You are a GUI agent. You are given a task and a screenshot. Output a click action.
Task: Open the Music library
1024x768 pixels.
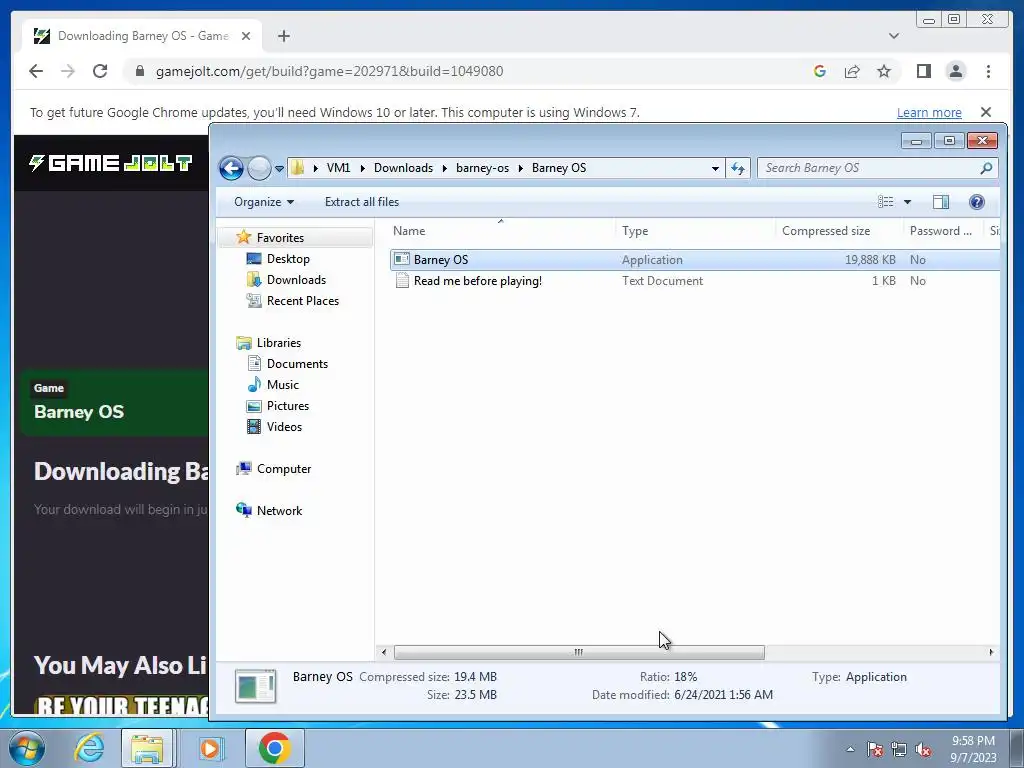[x=282, y=385]
